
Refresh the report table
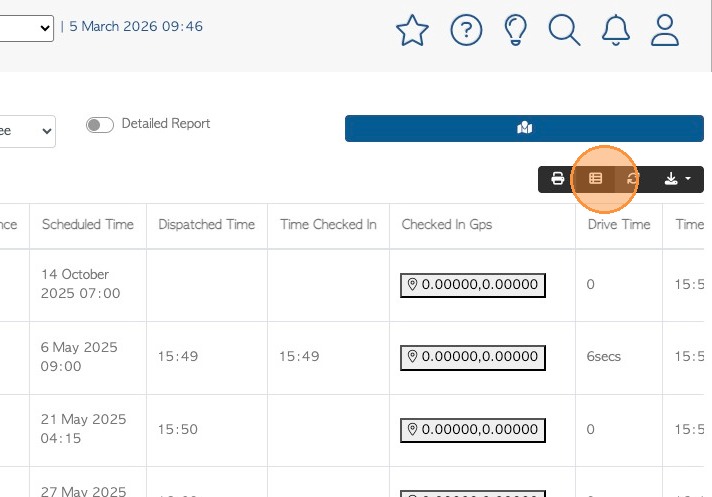pos(632,179)
